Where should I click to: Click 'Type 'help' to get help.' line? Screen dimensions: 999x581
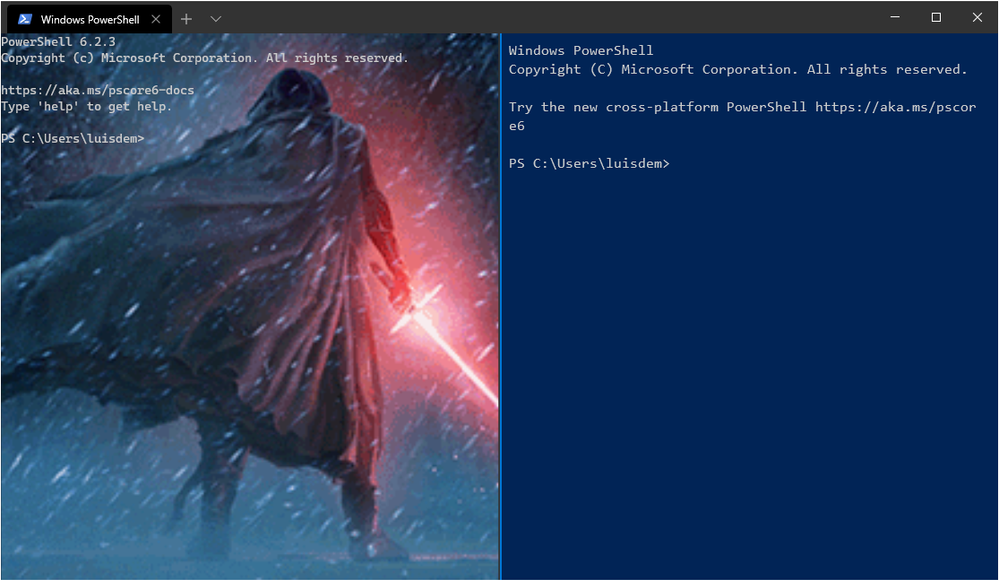[87, 106]
